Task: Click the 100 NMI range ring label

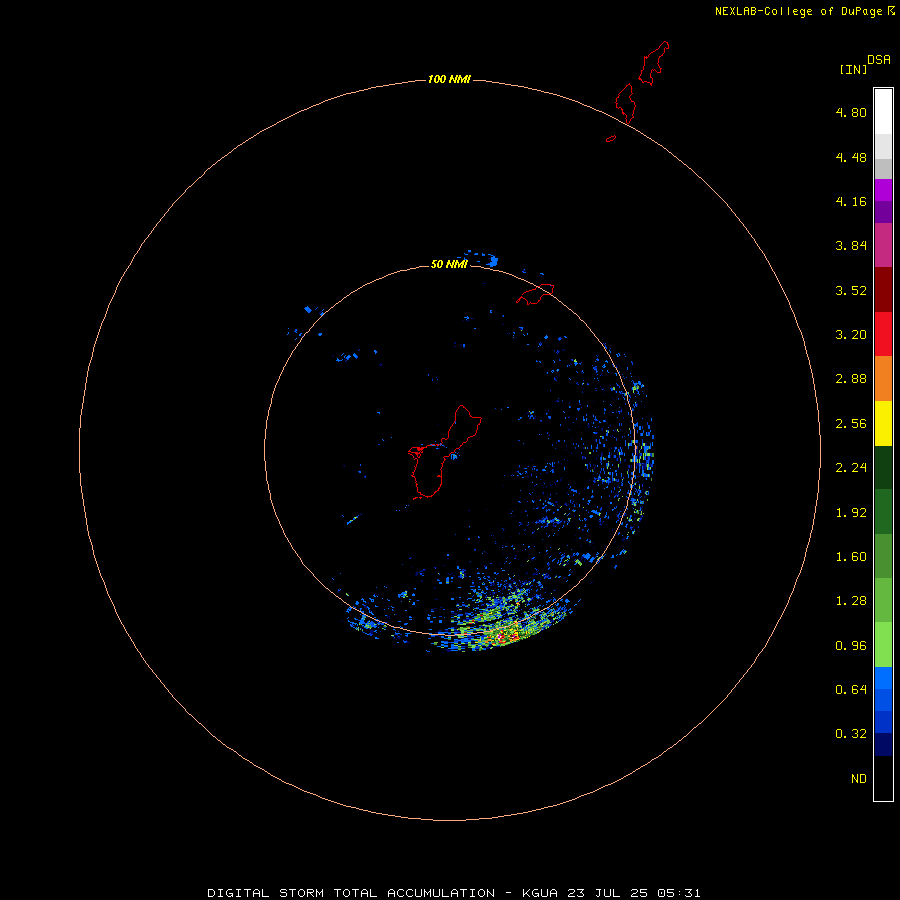Action: [449, 79]
